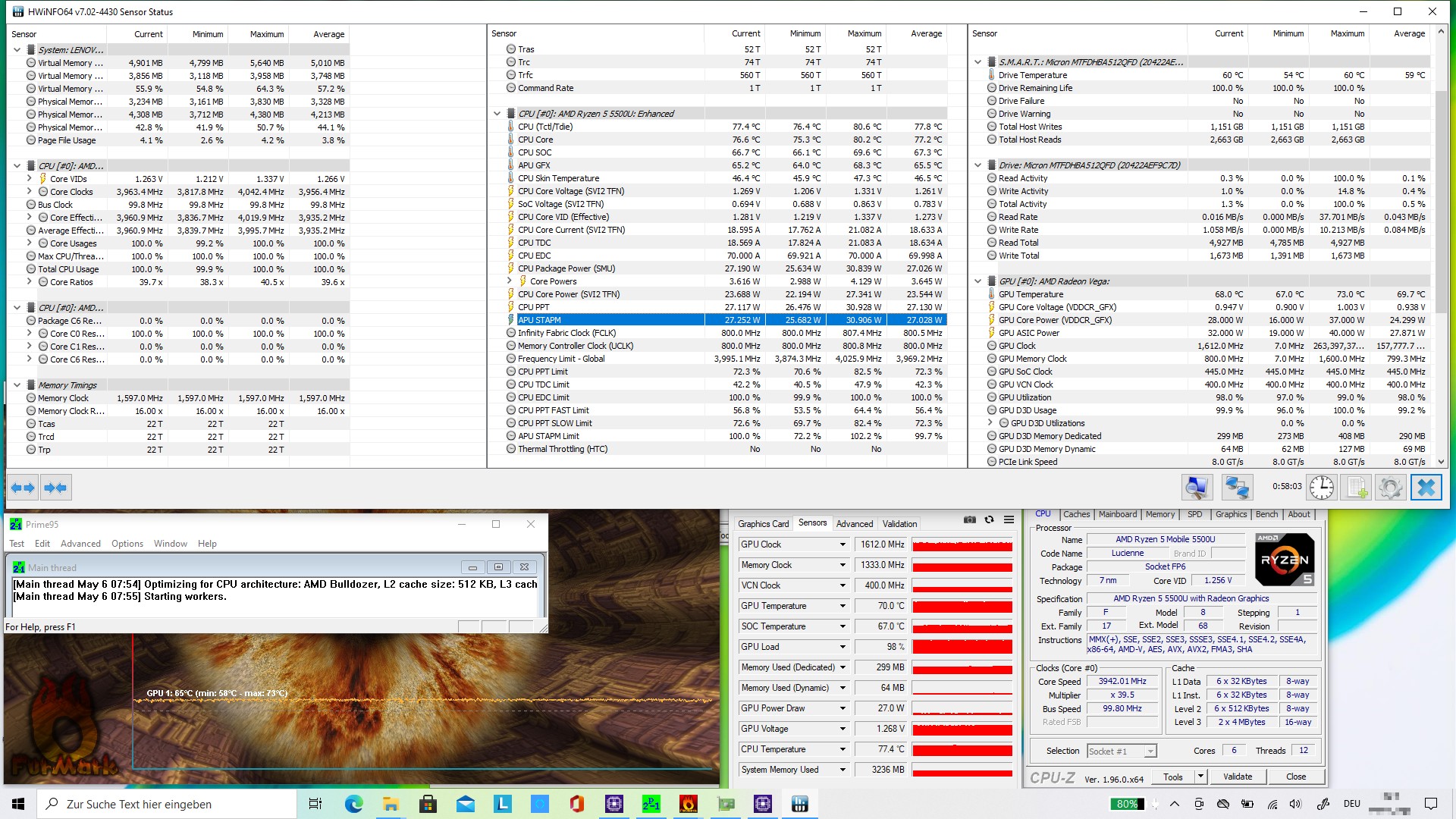Switch to the Mainboard tab in CPU-Z

pos(1117,514)
